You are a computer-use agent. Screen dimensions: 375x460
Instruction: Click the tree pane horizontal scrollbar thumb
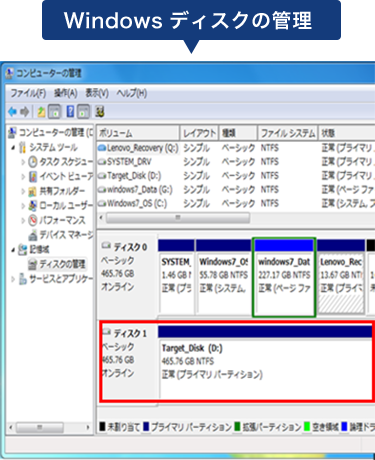coord(40,427)
